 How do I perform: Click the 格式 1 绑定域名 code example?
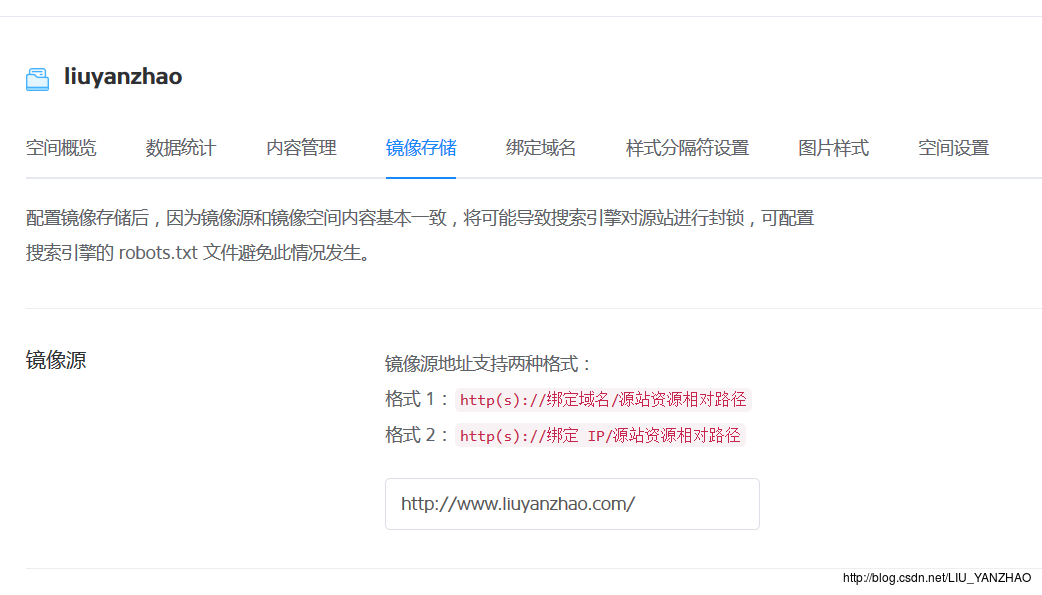(x=603, y=400)
